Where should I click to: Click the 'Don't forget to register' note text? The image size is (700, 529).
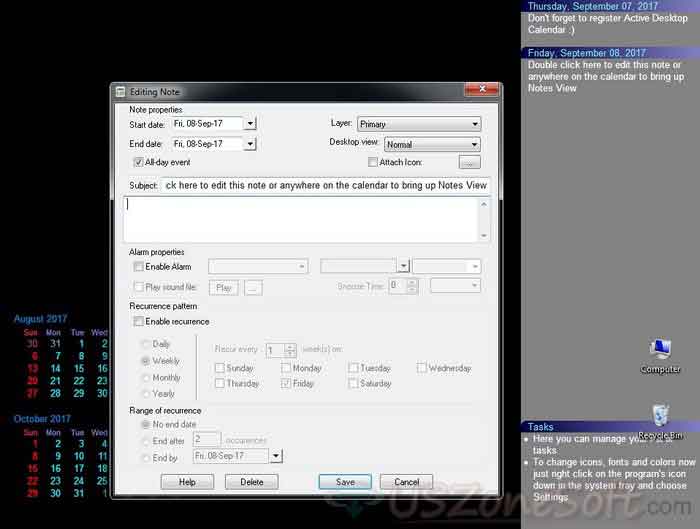tap(607, 24)
